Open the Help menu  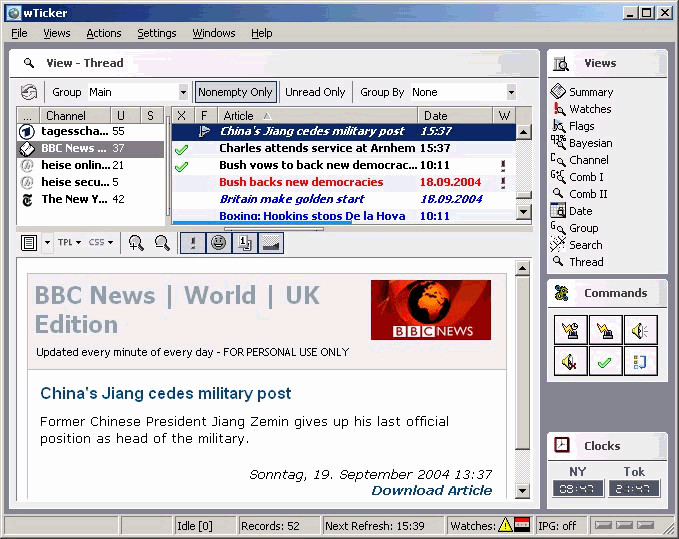(x=262, y=33)
